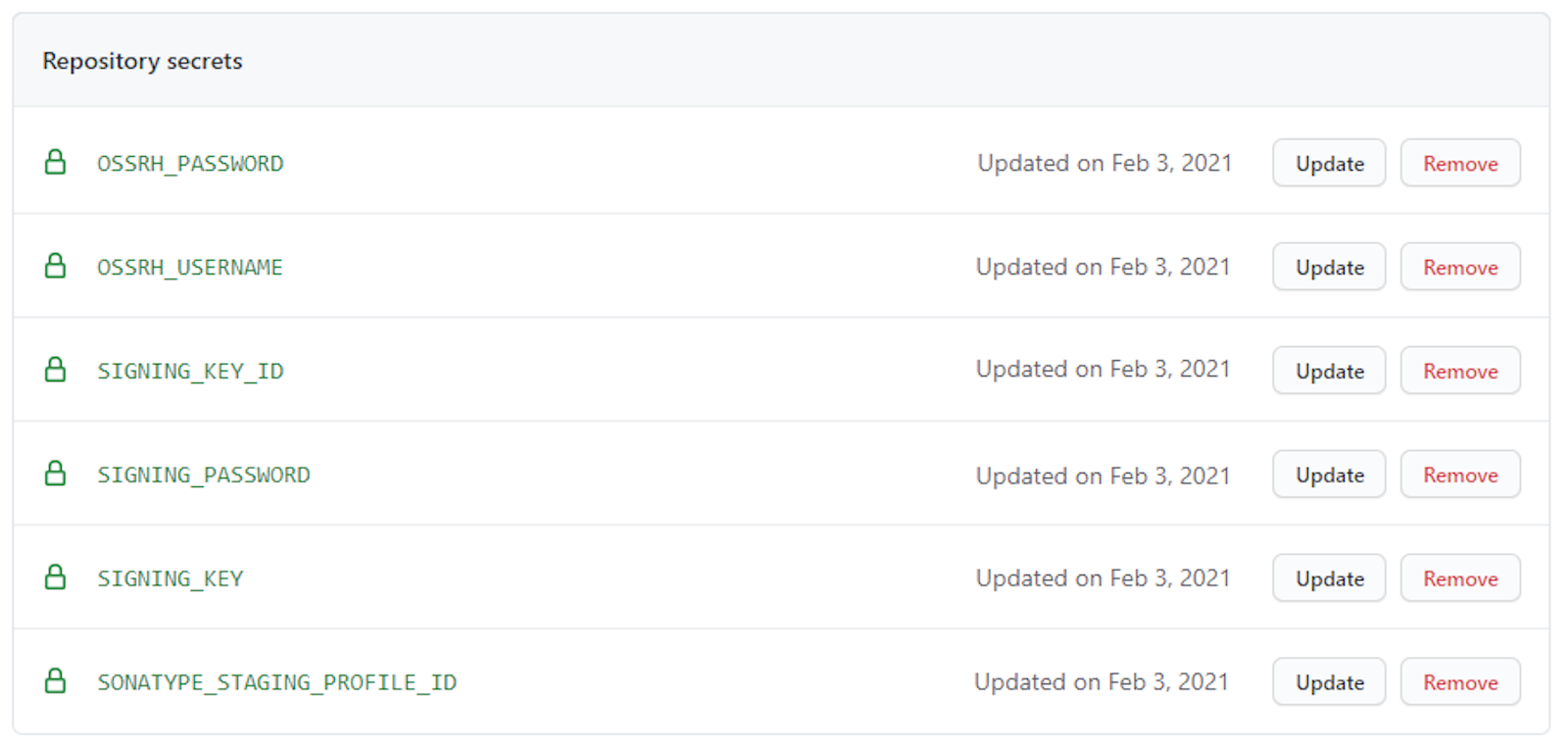Remove the OSSRH_PASSWORD secret
Image resolution: width=1568 pixels, height=754 pixels.
click(x=1460, y=164)
